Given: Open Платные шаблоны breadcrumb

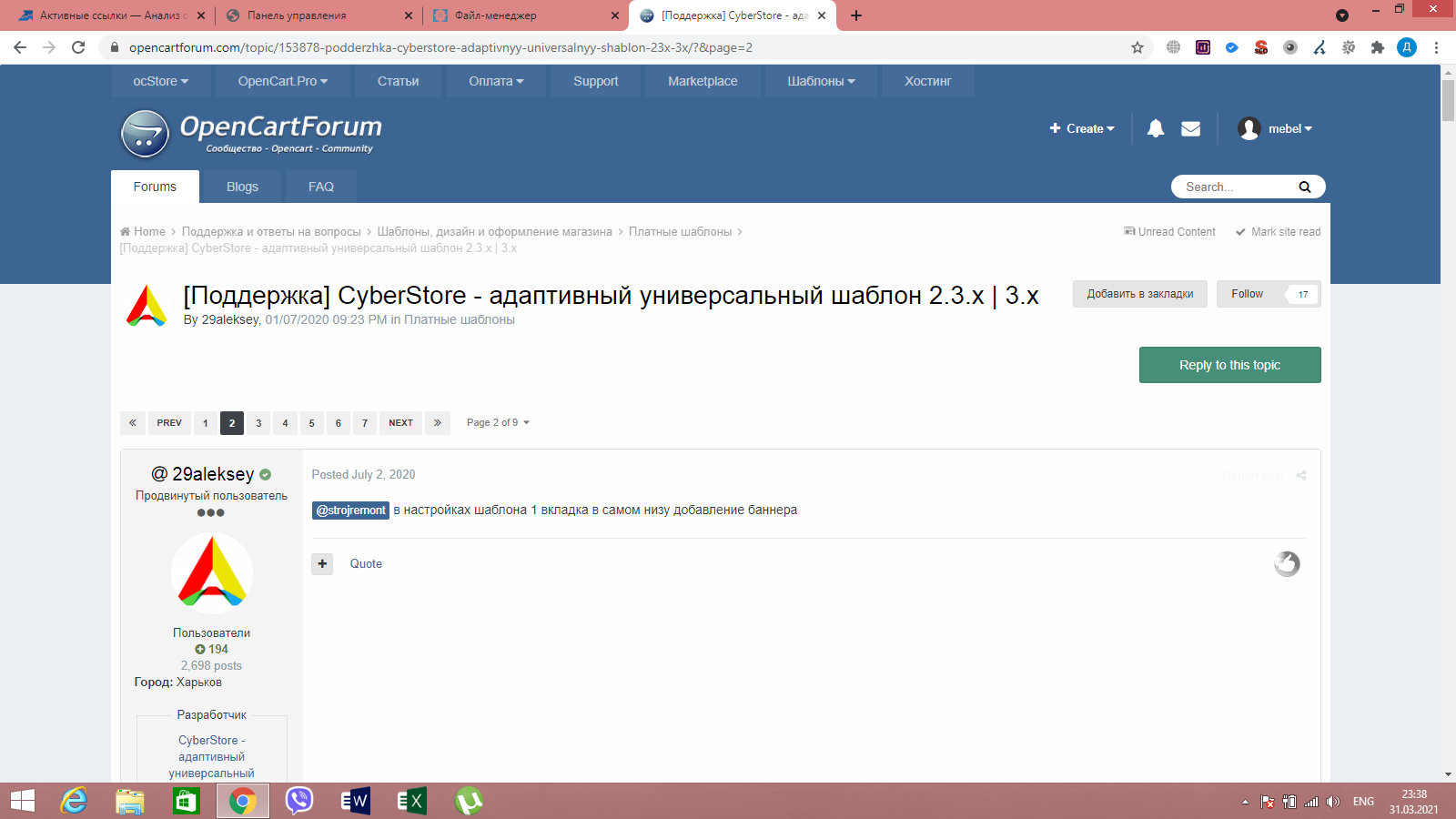Looking at the screenshot, I should pos(680,232).
